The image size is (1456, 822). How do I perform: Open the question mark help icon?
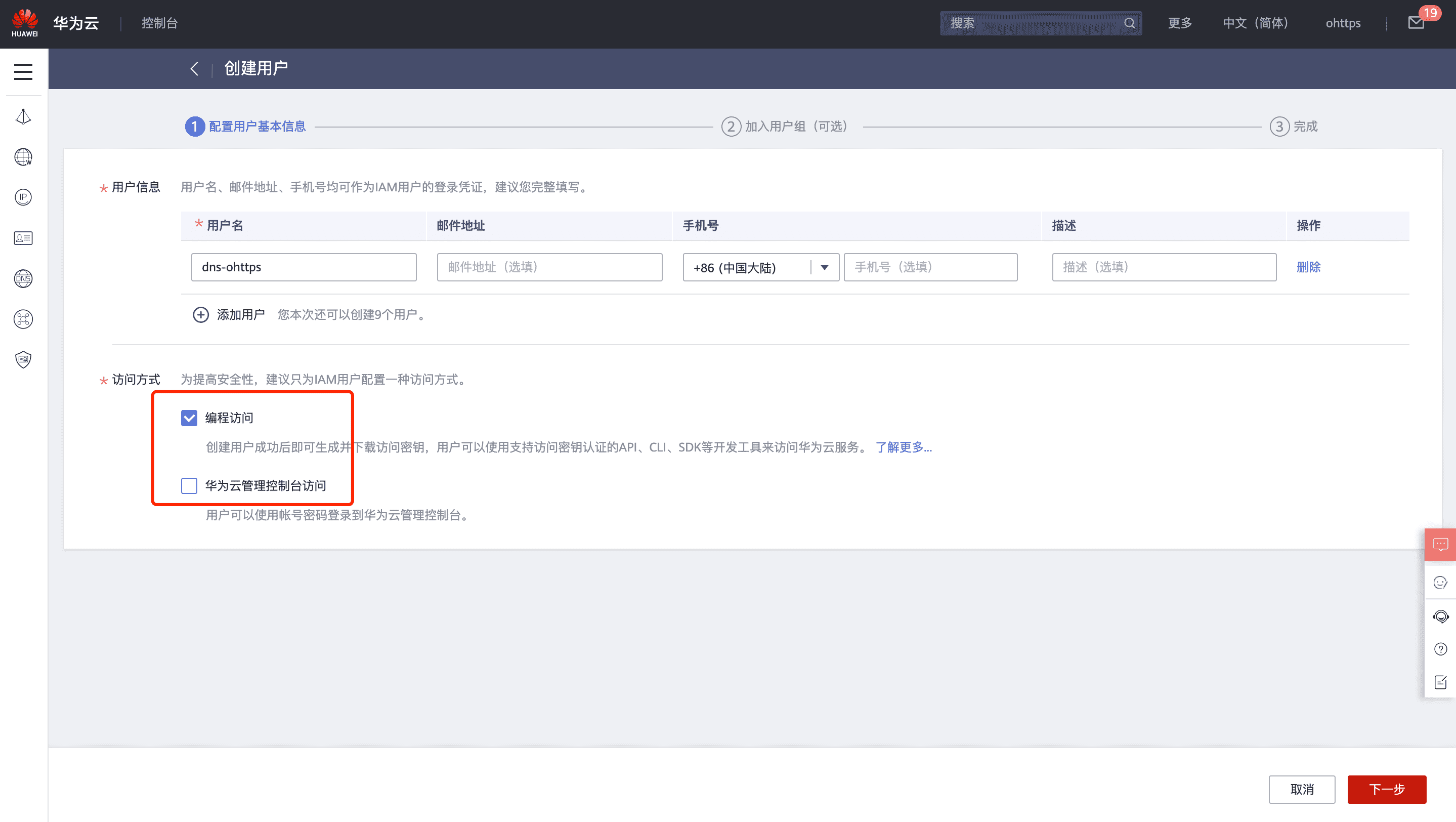(x=1440, y=649)
